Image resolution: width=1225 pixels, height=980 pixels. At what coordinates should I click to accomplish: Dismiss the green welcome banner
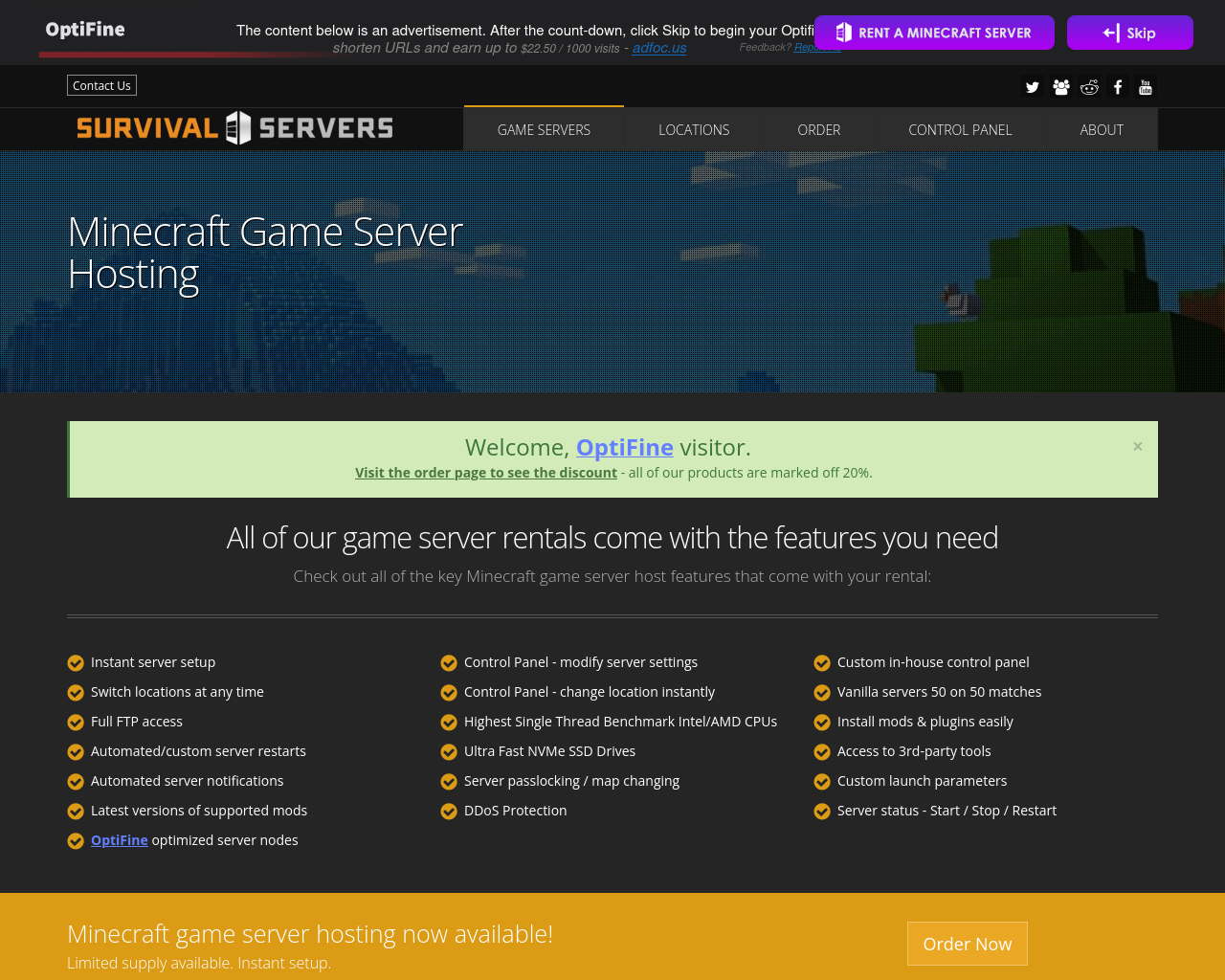click(1138, 446)
